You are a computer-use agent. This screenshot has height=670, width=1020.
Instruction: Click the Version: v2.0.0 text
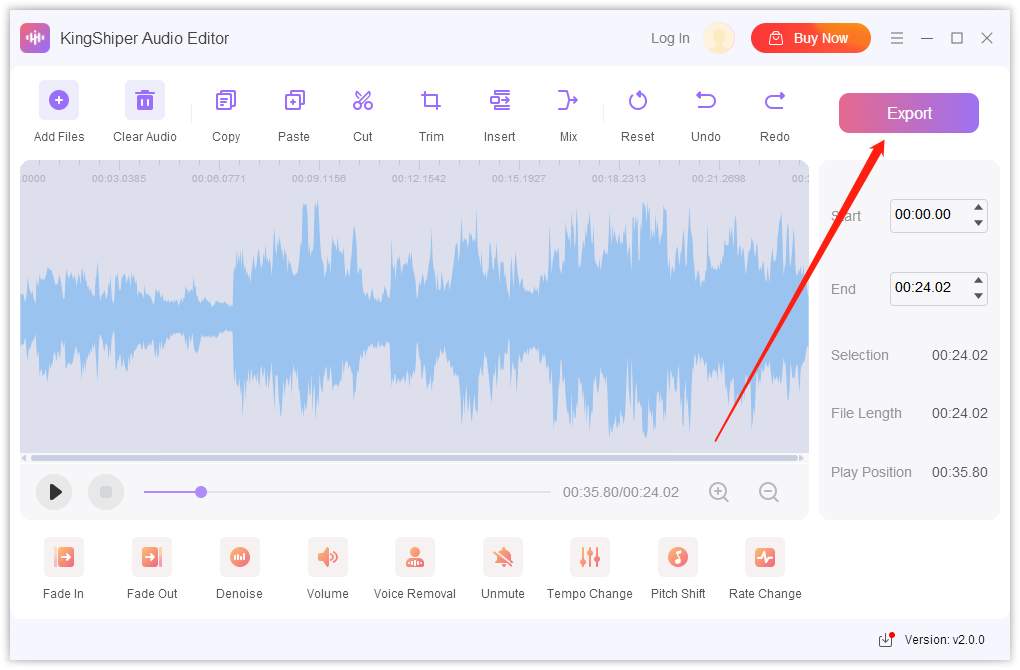[945, 640]
